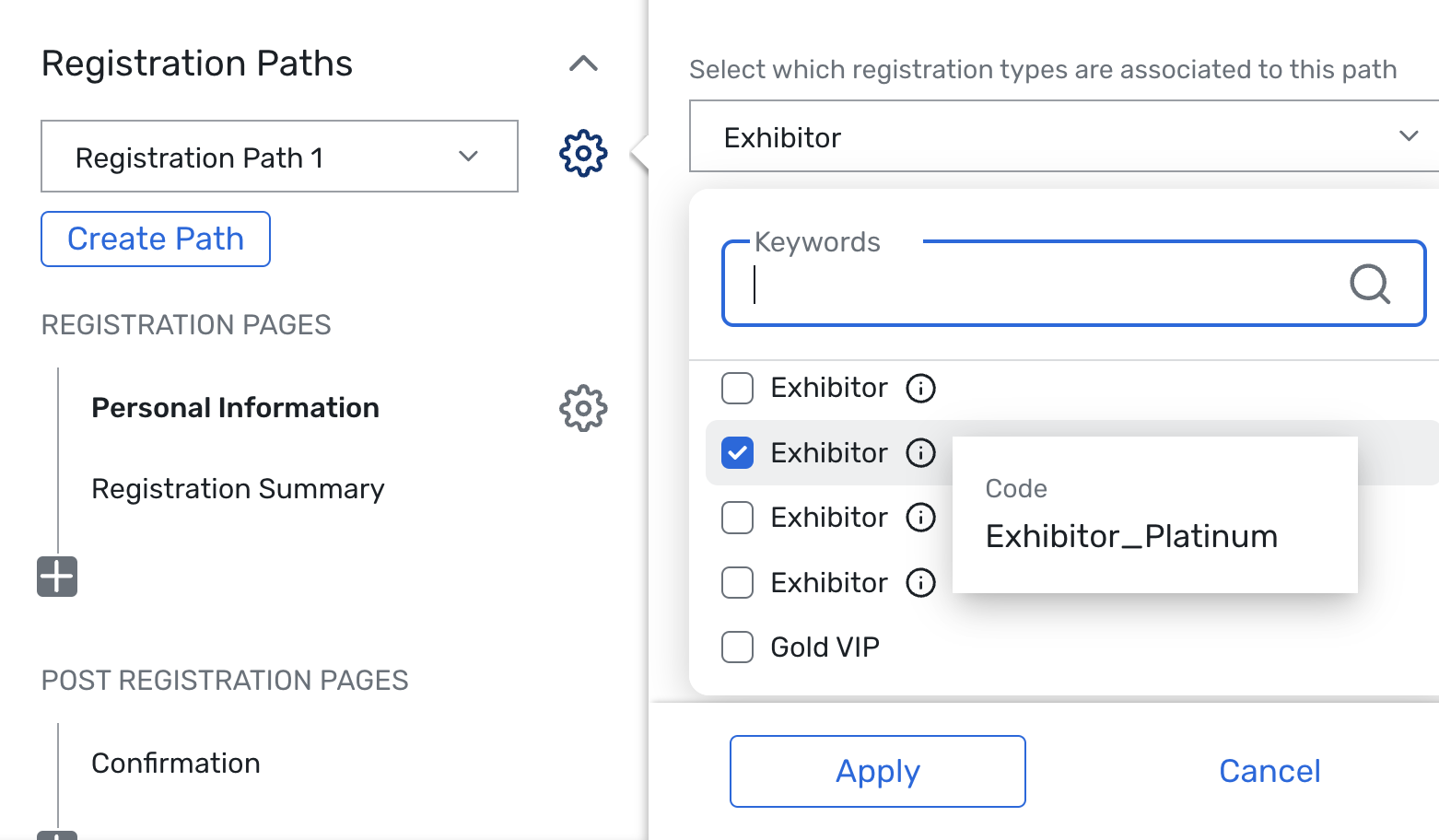
Task: Click the Create Path button
Action: pyautogui.click(x=156, y=239)
